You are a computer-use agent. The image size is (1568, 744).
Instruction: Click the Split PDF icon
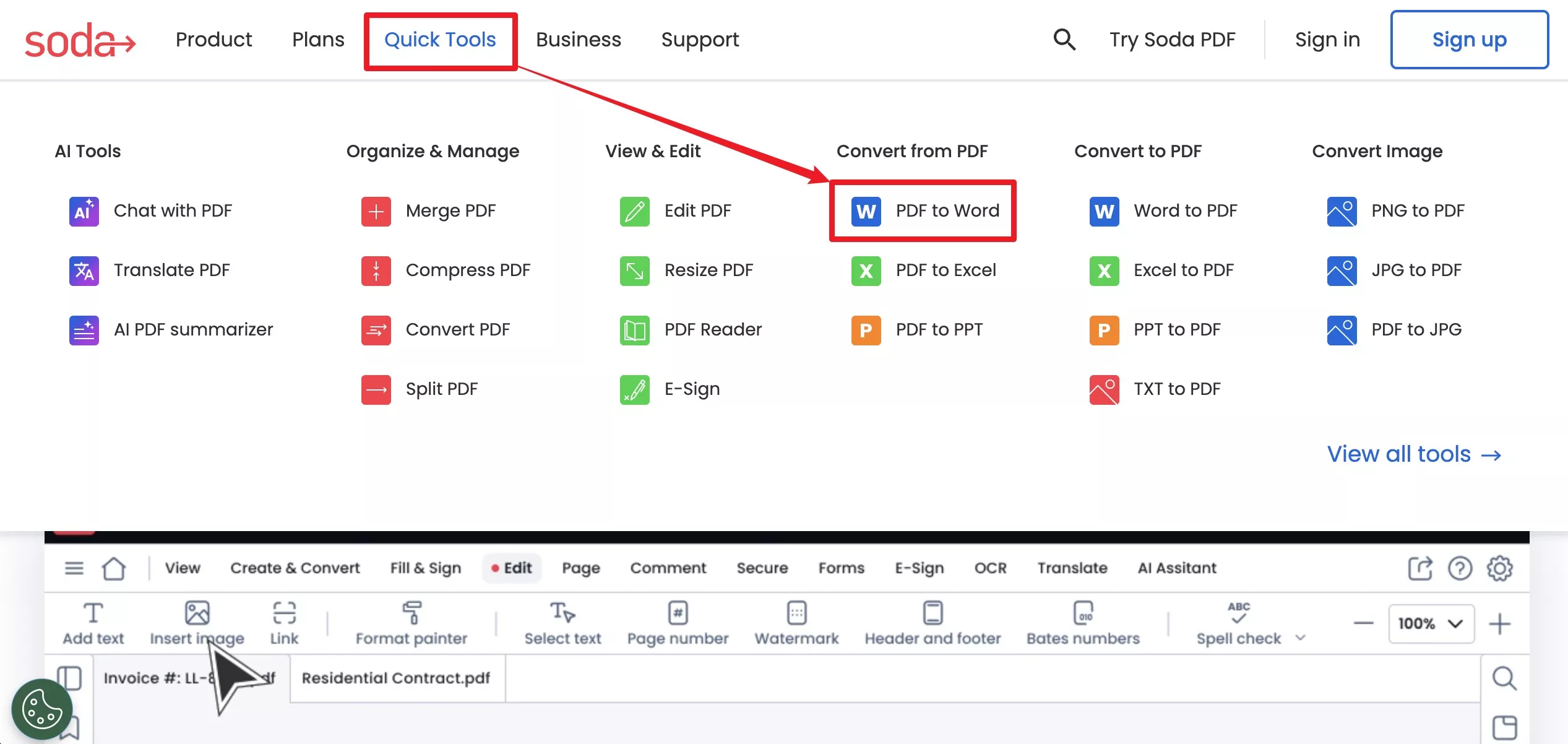(x=376, y=389)
